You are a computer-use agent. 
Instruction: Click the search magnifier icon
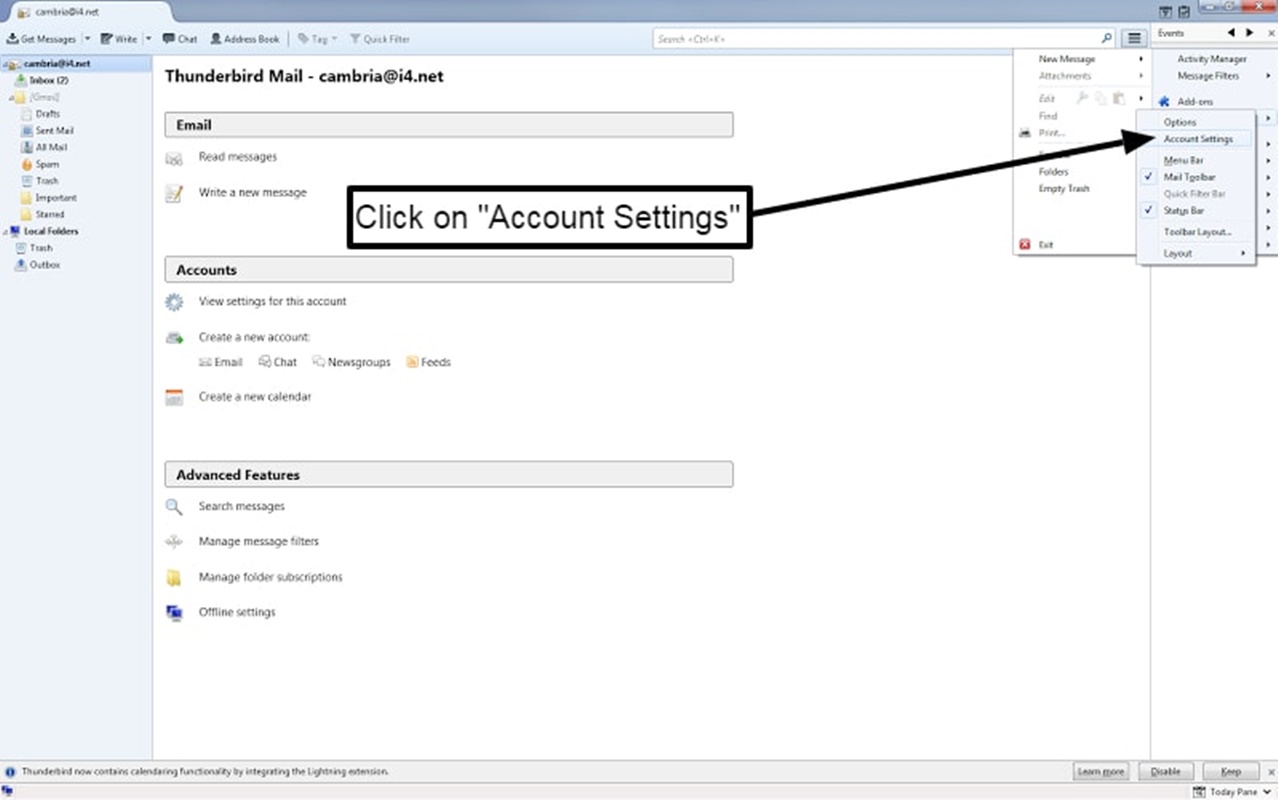(1106, 38)
